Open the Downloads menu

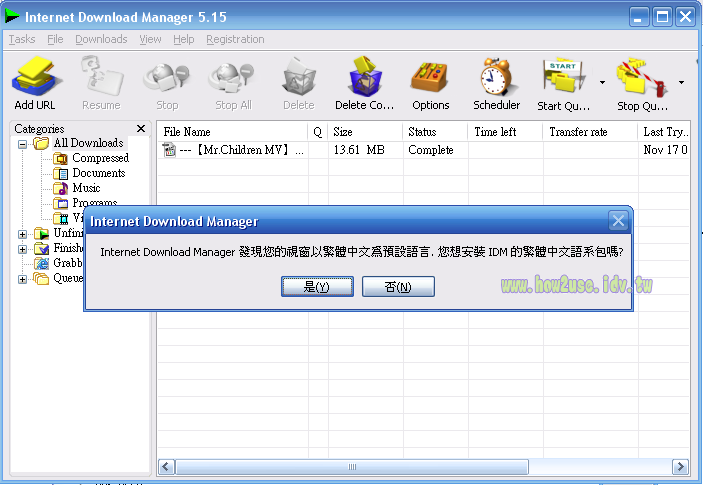point(101,39)
